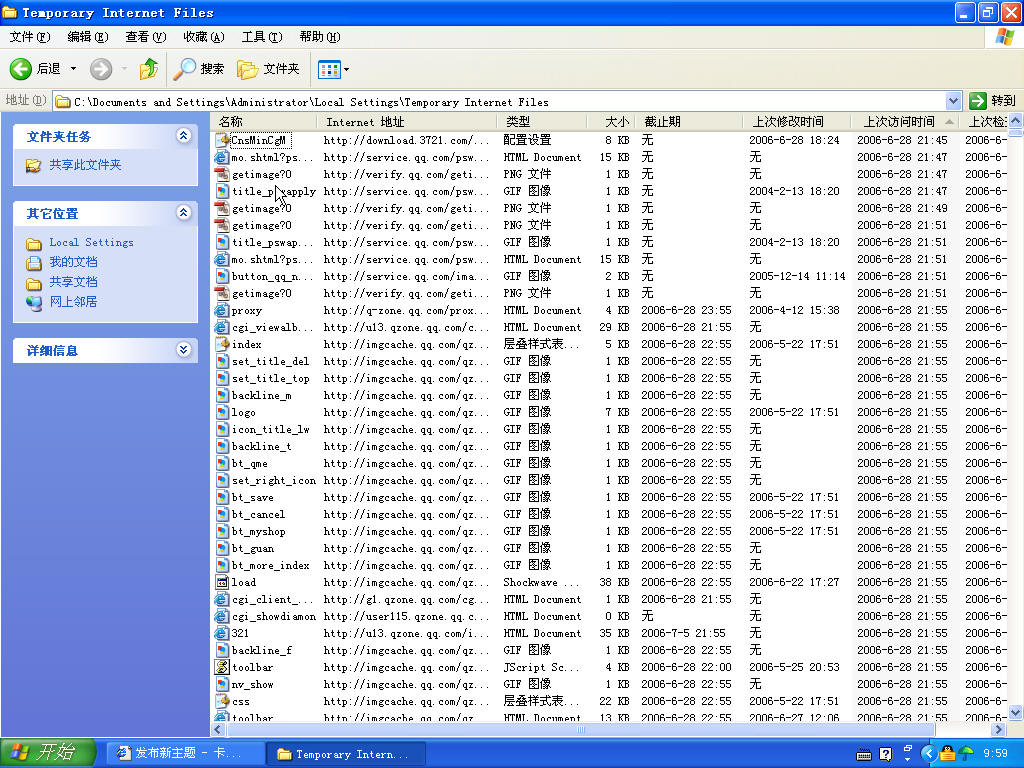This screenshot has width=1024, height=768.
Task: Click the My Documents icon in sidebar
Action: [x=34, y=263]
